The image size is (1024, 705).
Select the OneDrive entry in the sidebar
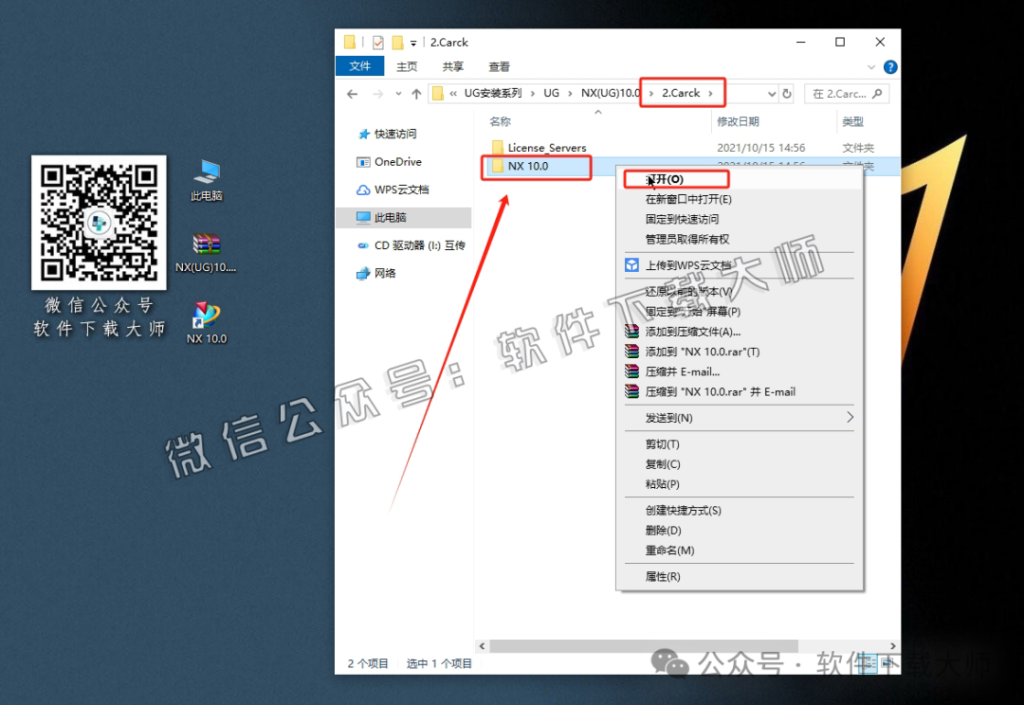click(399, 162)
